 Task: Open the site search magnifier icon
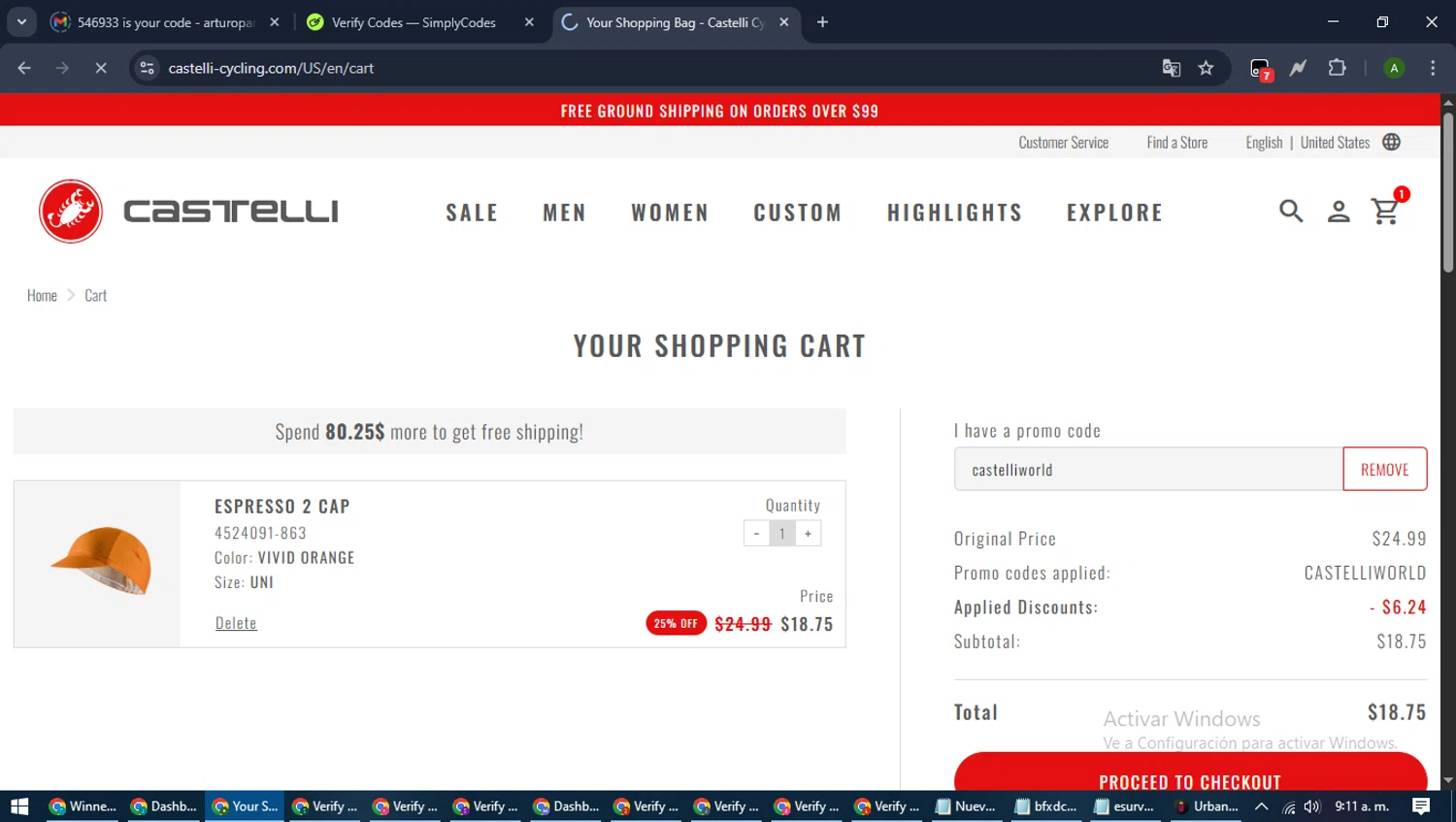(1291, 211)
